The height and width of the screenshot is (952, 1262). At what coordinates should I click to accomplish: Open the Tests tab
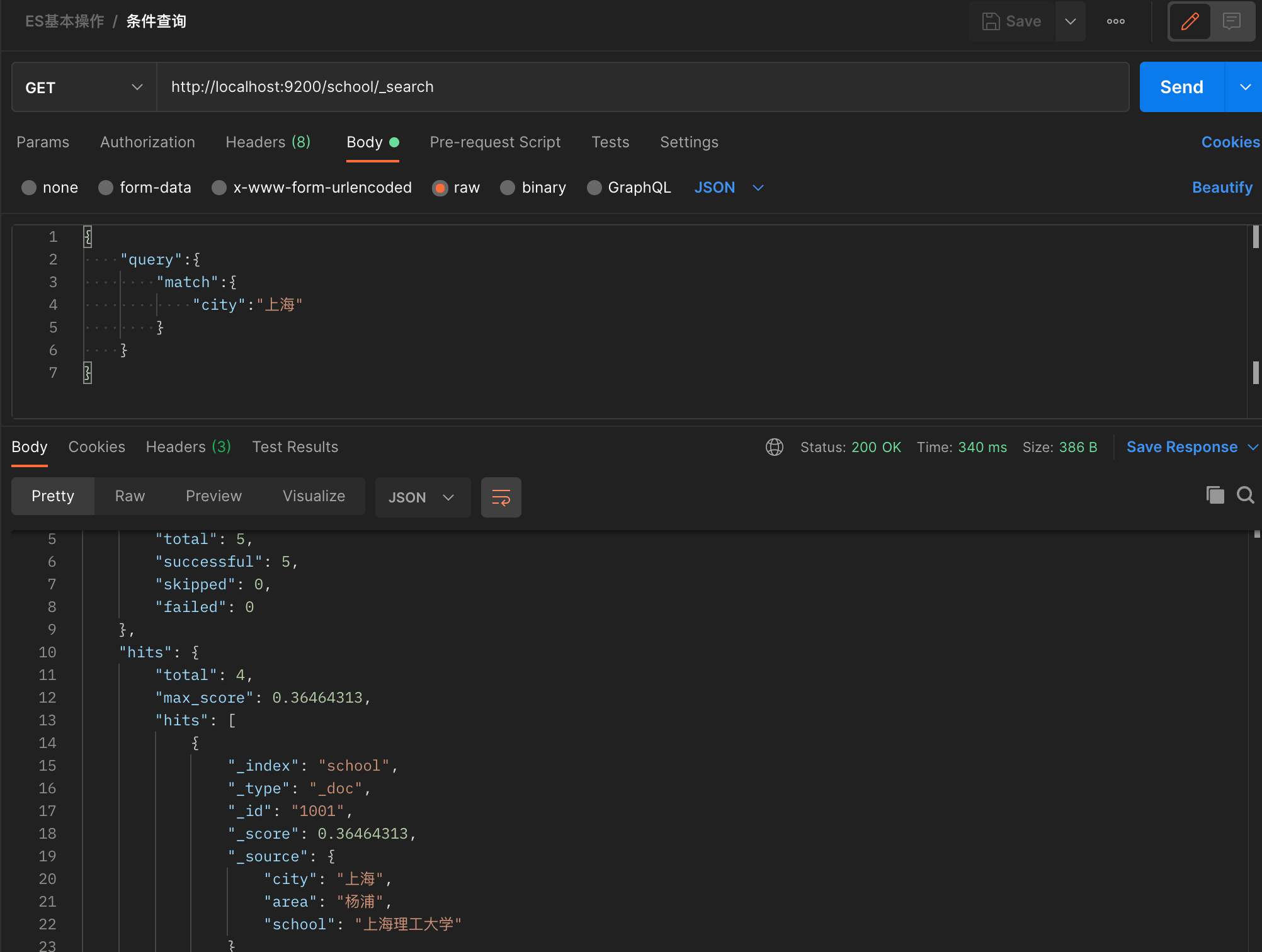tap(610, 142)
